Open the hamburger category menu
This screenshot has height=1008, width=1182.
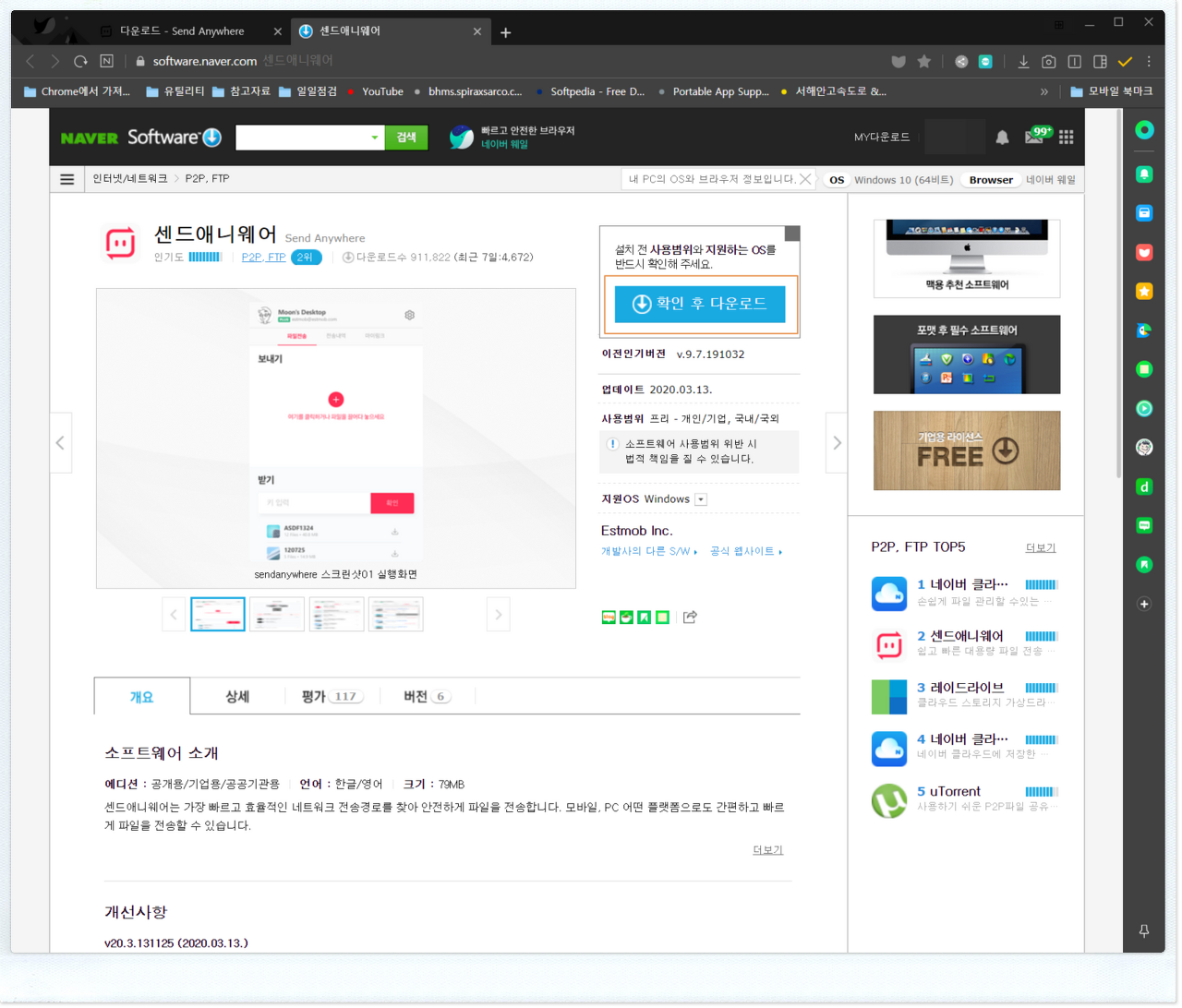(x=67, y=179)
